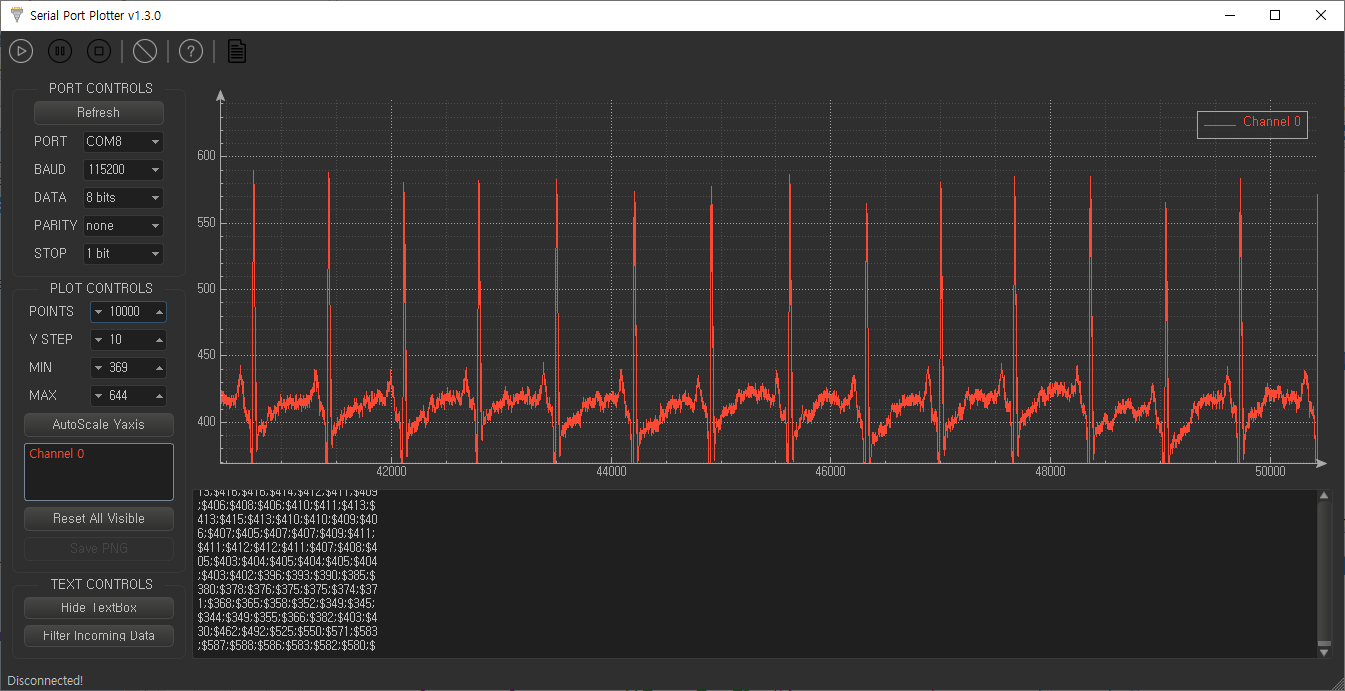Click the incoming serial data text area

[755, 574]
